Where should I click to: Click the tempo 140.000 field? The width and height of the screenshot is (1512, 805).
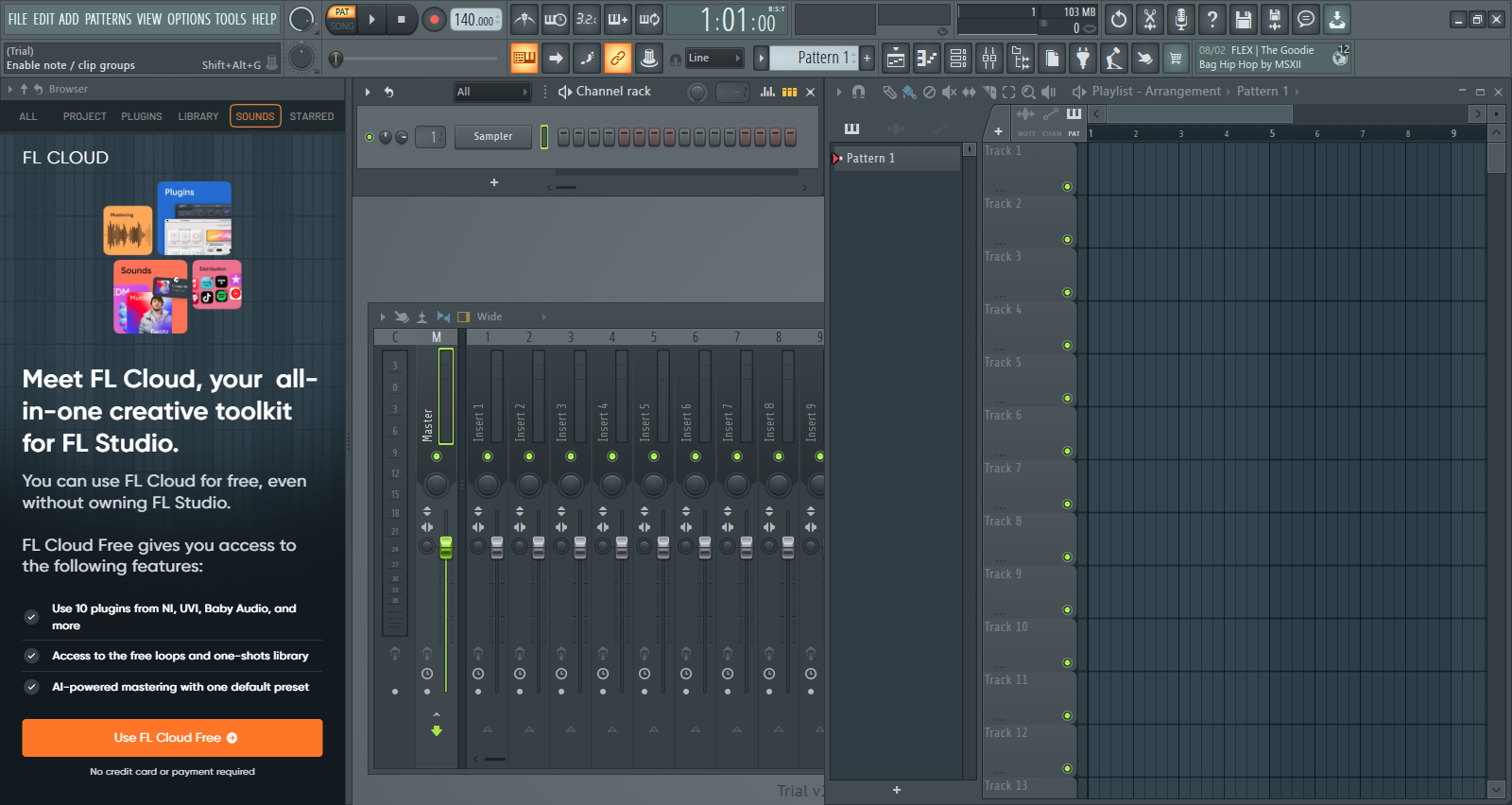(x=477, y=19)
